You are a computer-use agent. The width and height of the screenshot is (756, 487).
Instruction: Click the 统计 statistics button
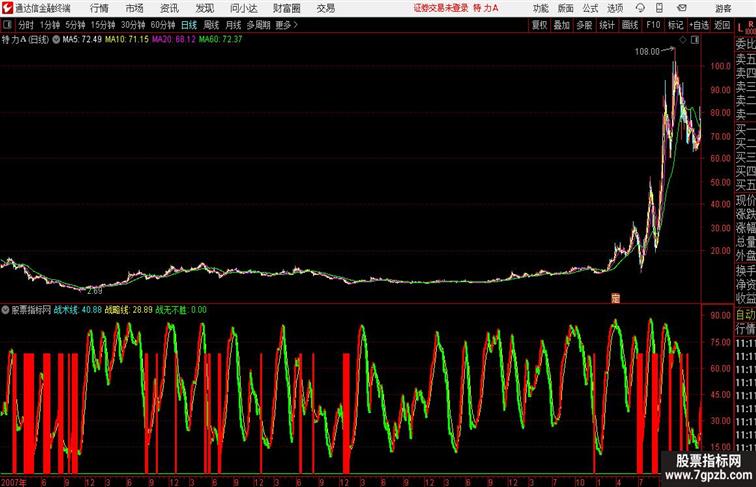tap(607, 25)
